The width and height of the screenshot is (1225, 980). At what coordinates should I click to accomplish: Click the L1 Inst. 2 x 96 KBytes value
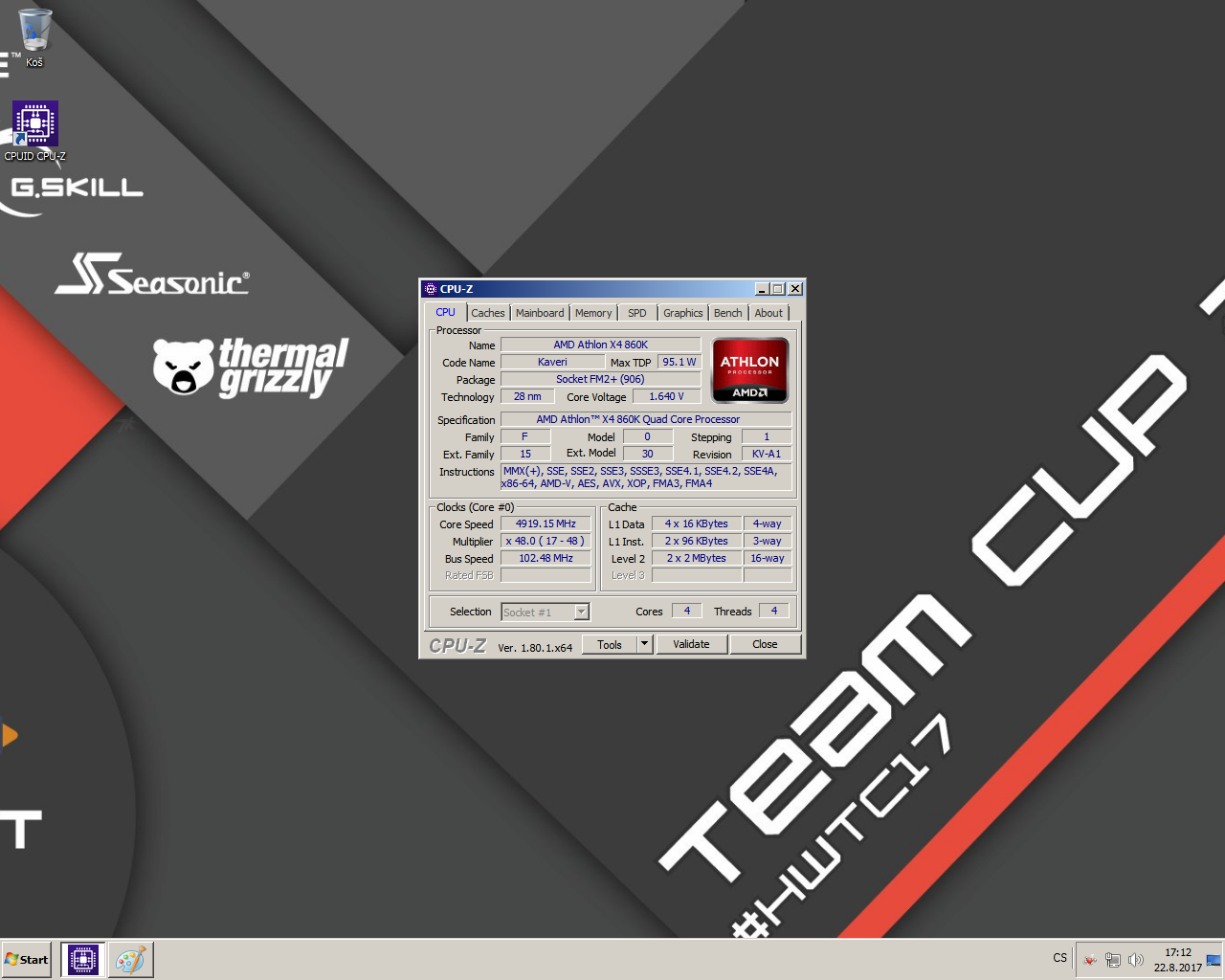click(697, 541)
